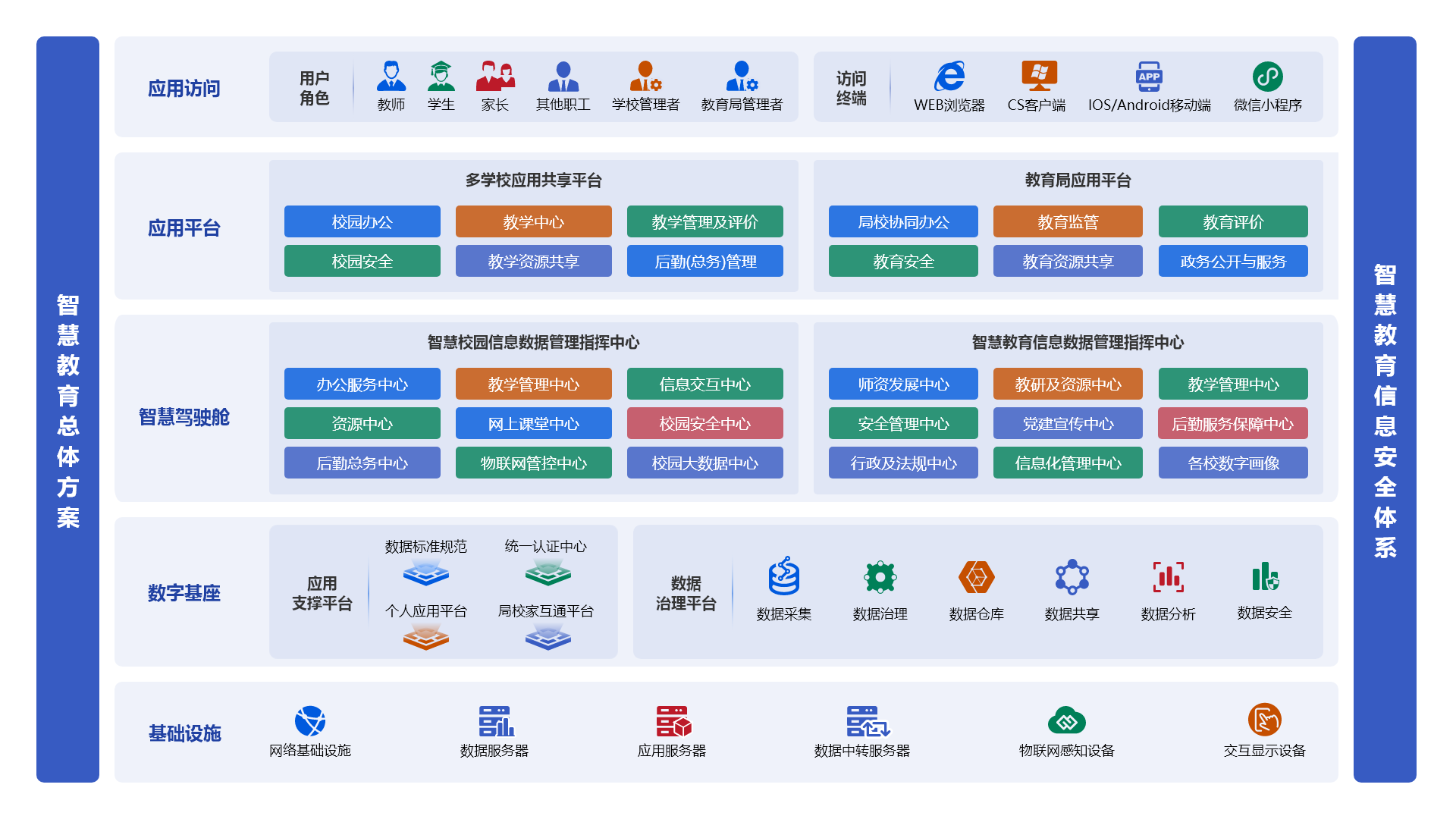Click the 微信小程序 mini-program icon
Image resolution: width=1456 pixels, height=819 pixels.
[1267, 77]
